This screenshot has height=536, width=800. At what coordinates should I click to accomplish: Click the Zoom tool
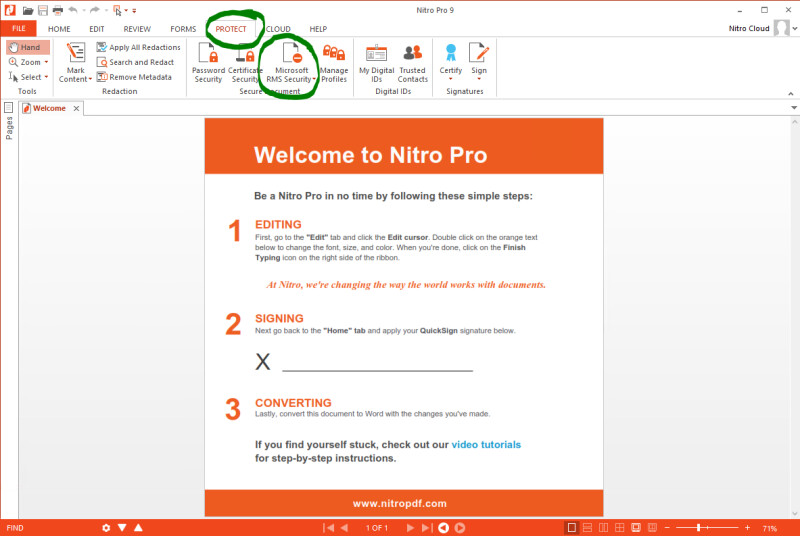25,62
